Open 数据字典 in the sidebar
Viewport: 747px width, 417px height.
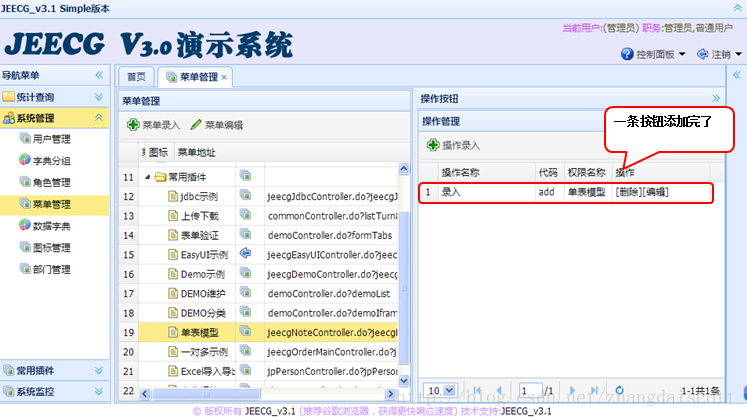[x=51, y=226]
